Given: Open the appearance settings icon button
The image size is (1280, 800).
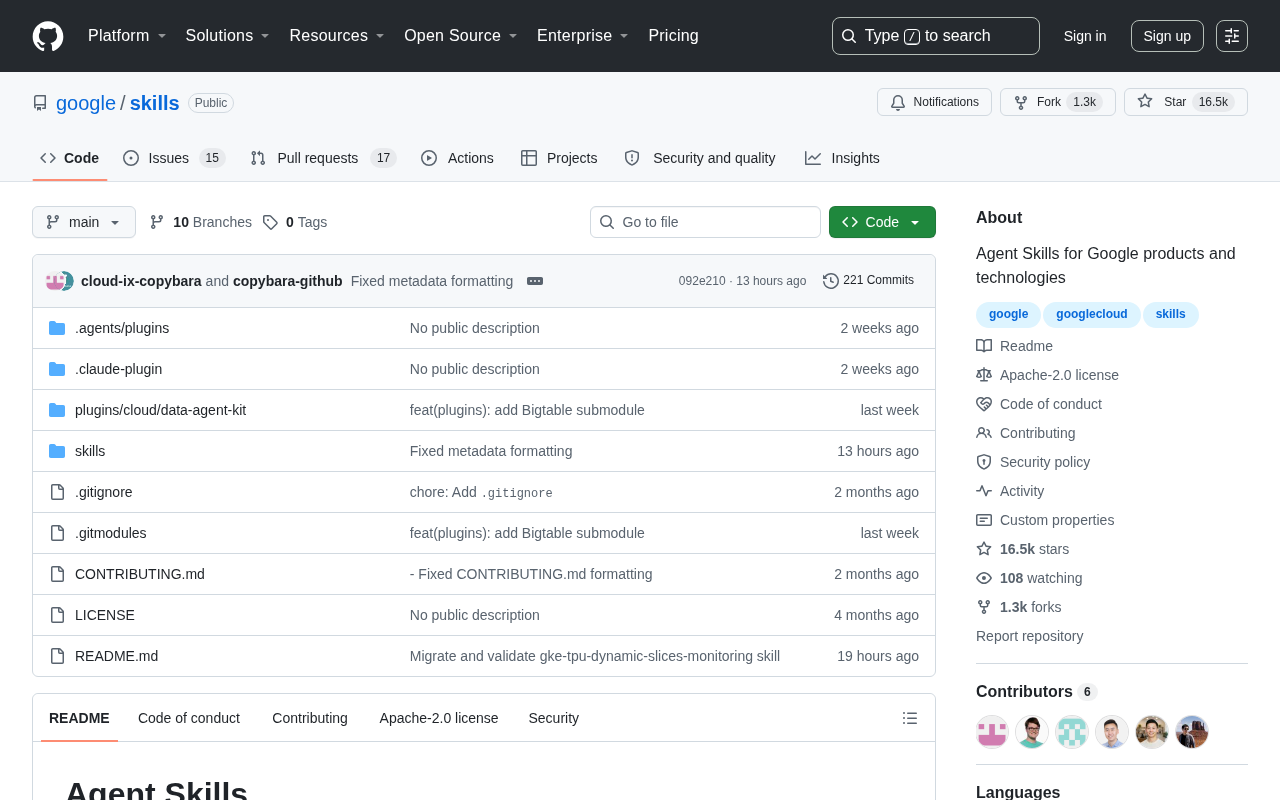Looking at the screenshot, I should click(1232, 36).
